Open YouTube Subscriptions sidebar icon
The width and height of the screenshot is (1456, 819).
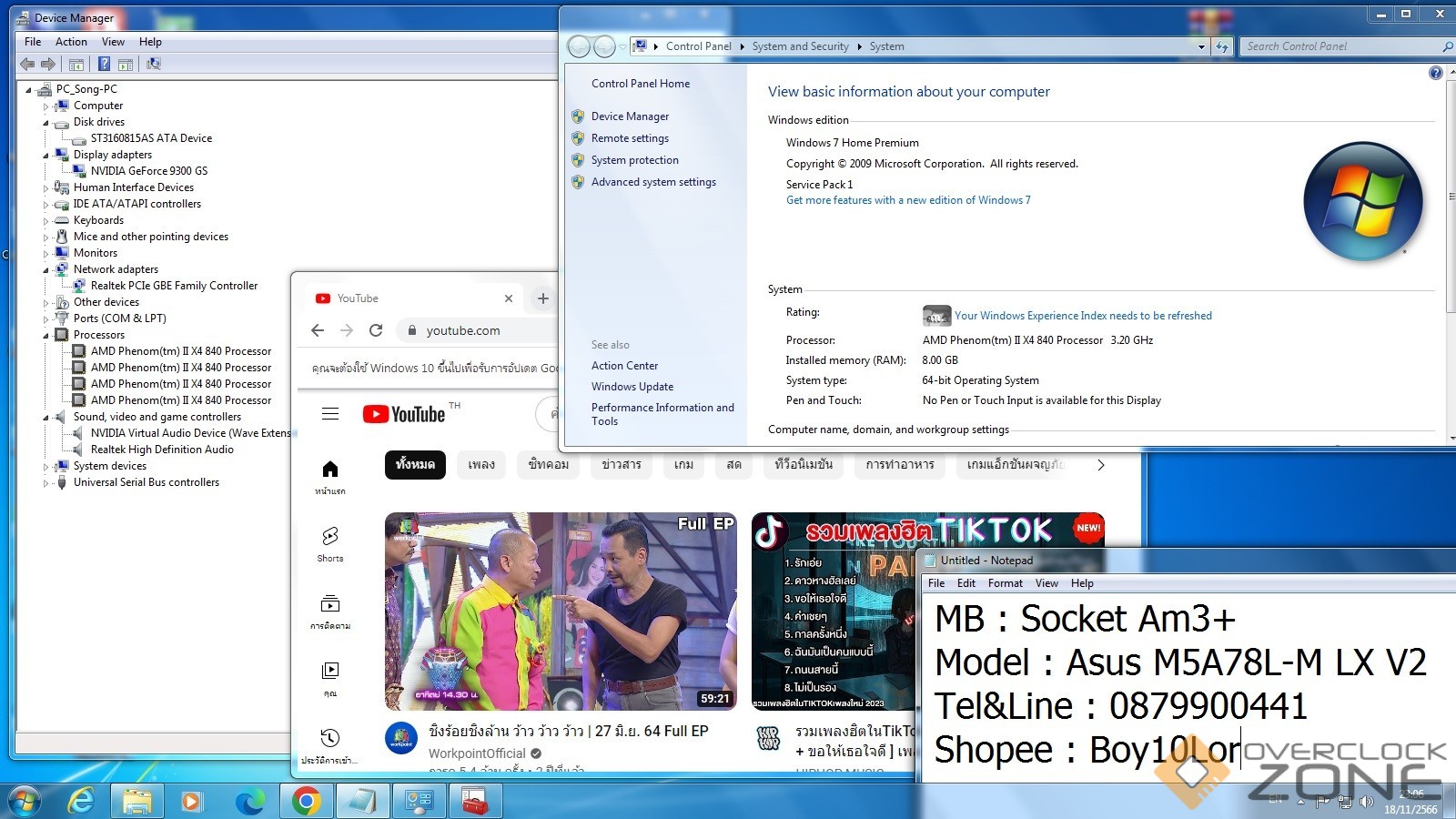pos(329,604)
